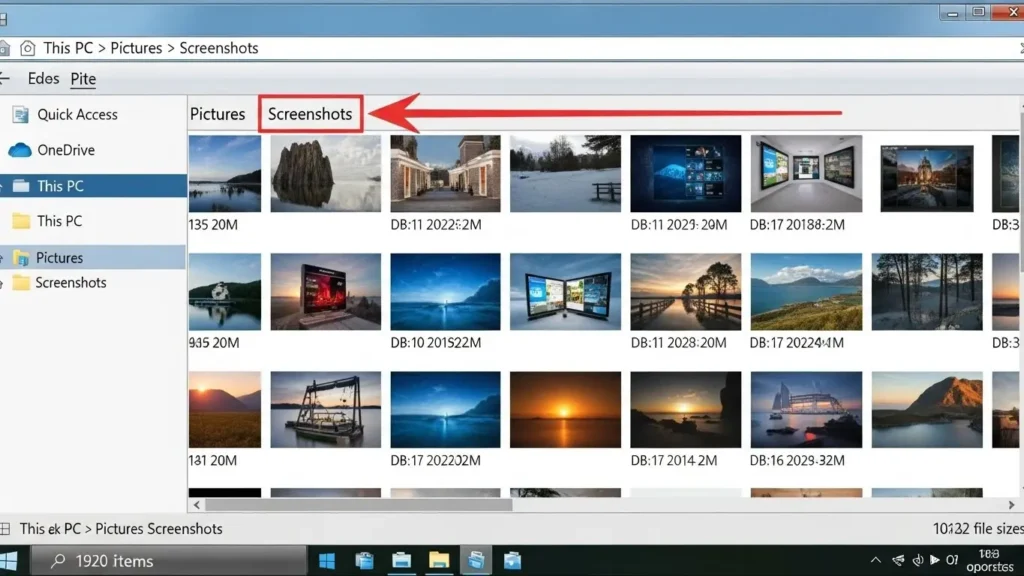Click This PC in the breadcrumb path
Screen dimensions: 1024x576
67,47
